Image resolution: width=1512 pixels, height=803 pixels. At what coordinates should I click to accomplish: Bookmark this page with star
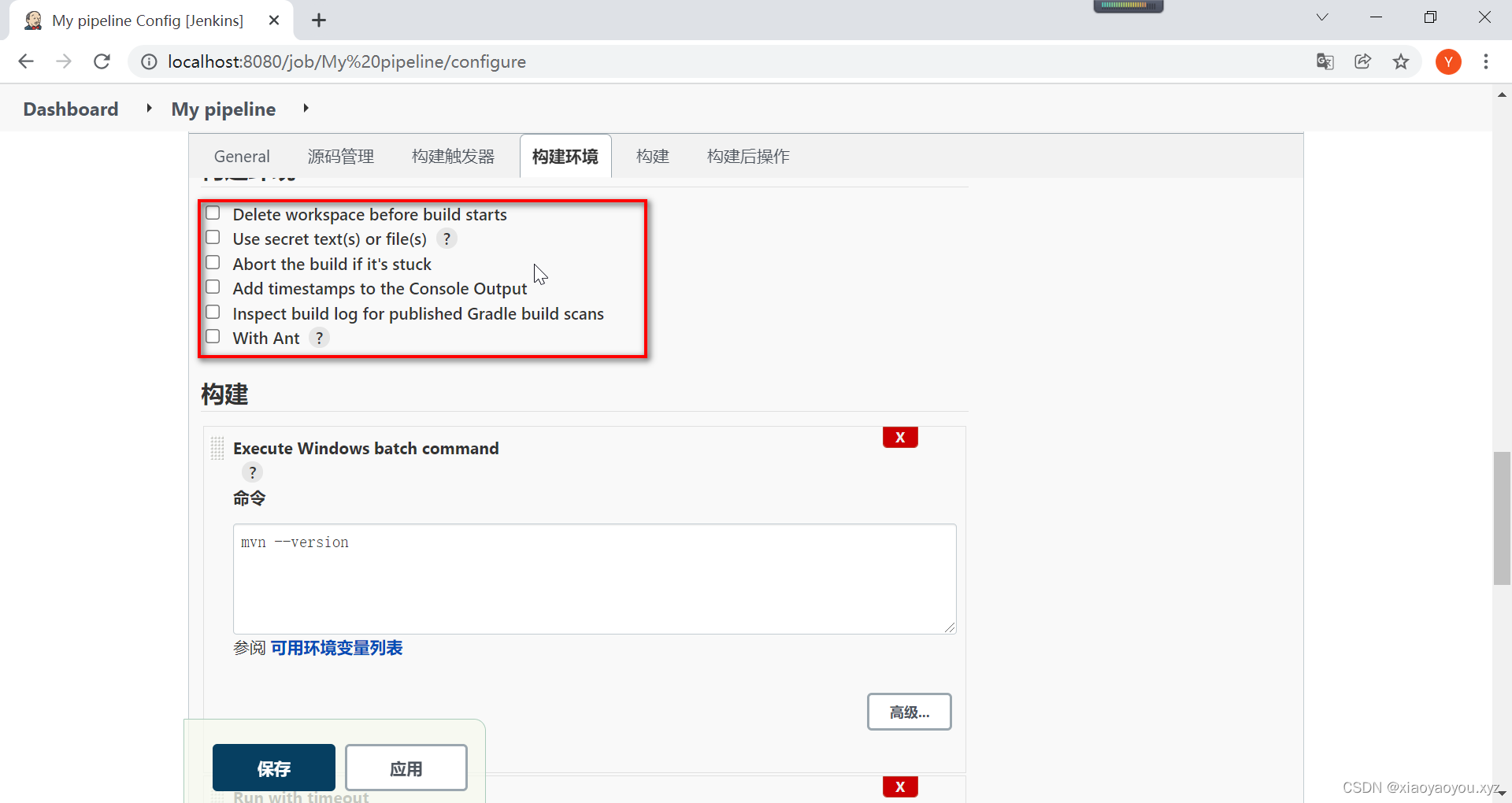[1401, 61]
